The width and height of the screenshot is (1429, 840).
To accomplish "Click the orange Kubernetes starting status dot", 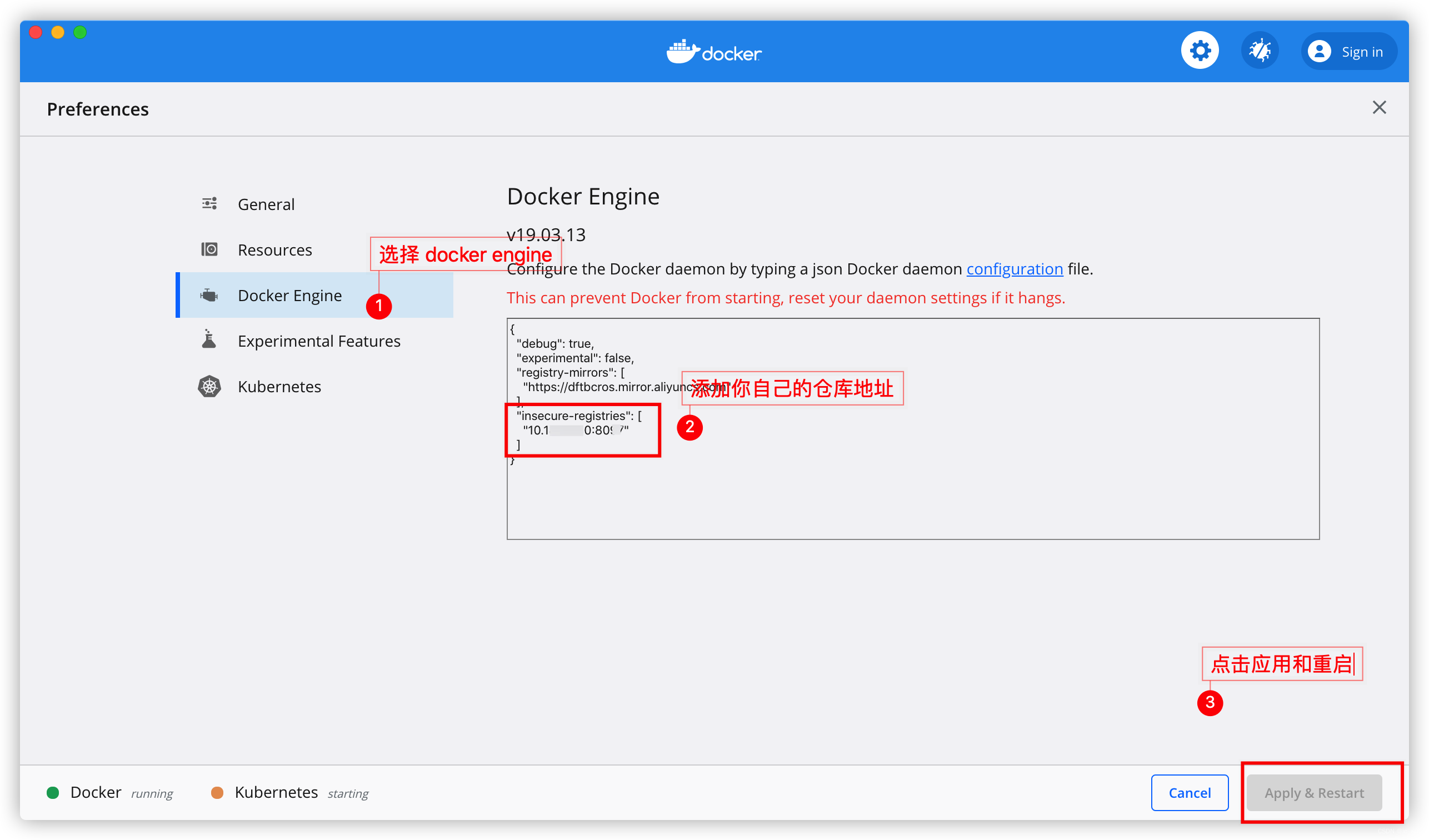I will point(217,793).
